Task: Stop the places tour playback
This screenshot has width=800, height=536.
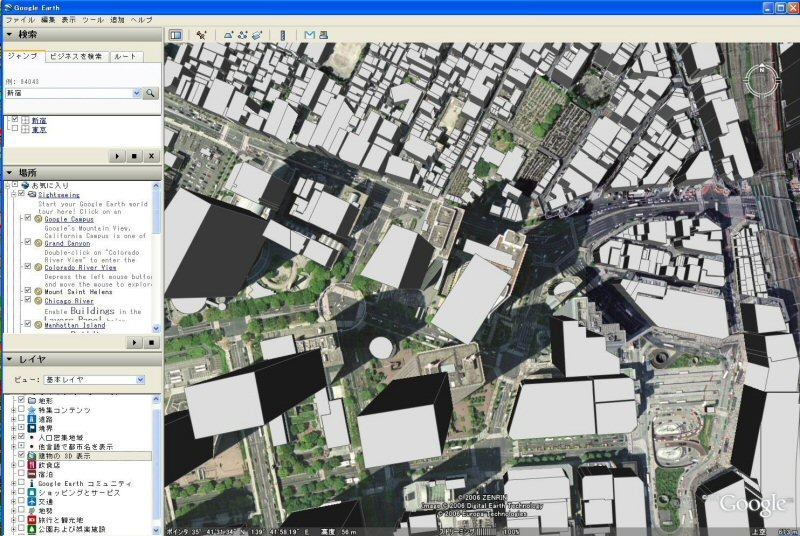Action: 151,343
